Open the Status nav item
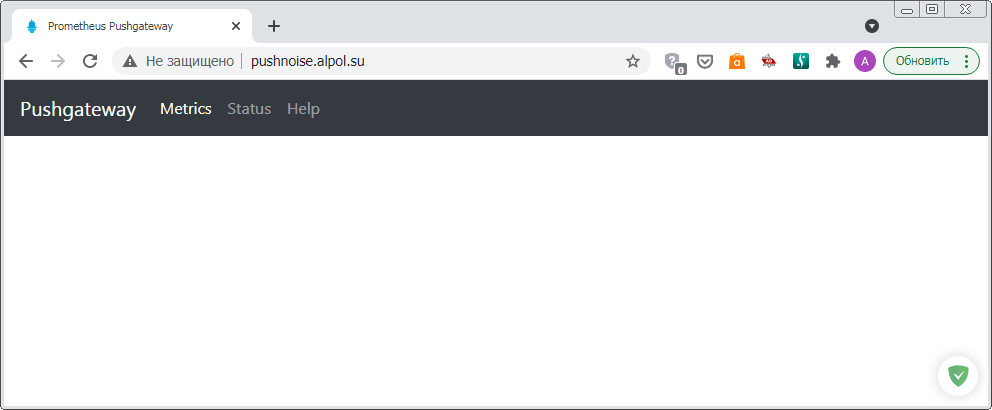 pyautogui.click(x=249, y=109)
